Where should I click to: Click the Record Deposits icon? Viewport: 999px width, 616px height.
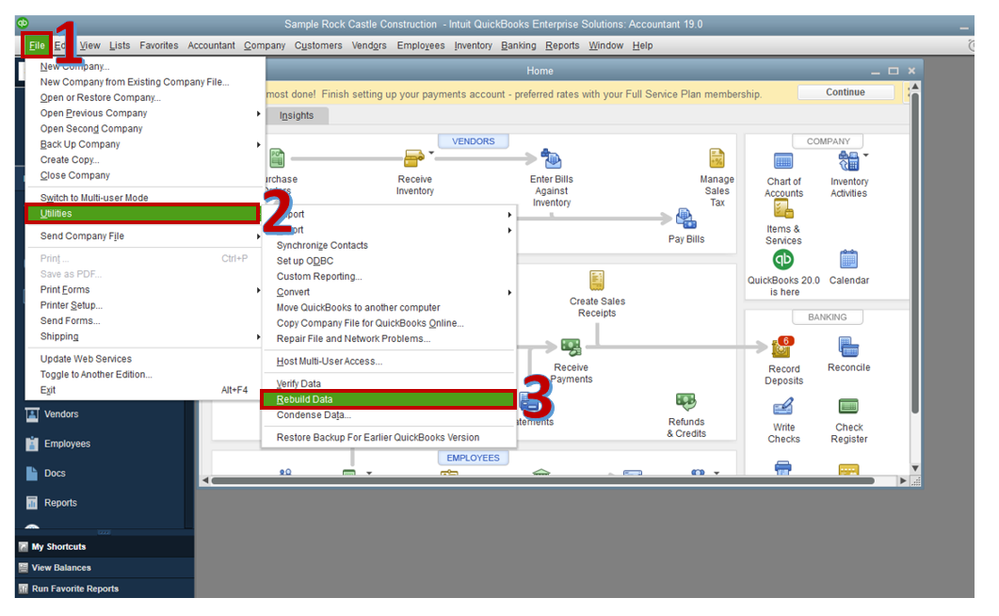point(782,347)
